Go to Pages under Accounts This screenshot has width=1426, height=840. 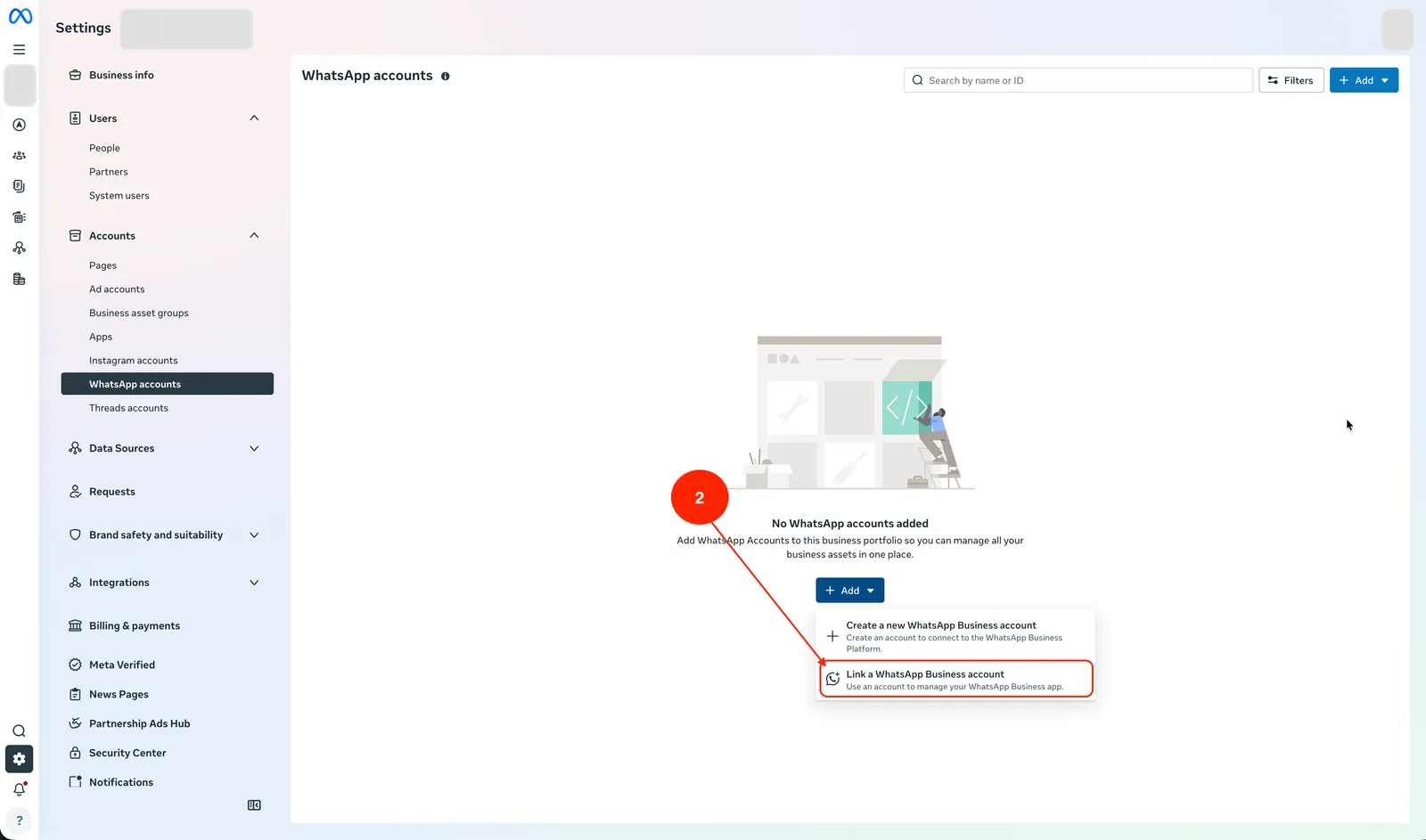pos(102,265)
